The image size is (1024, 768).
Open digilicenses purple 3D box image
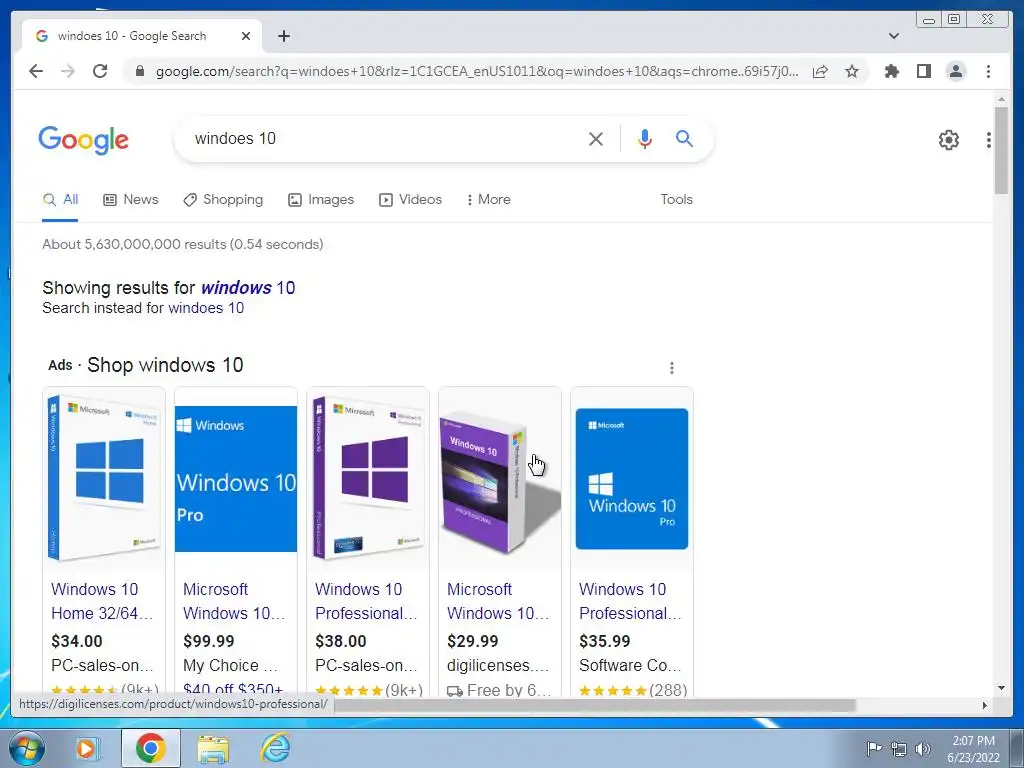[x=500, y=479]
